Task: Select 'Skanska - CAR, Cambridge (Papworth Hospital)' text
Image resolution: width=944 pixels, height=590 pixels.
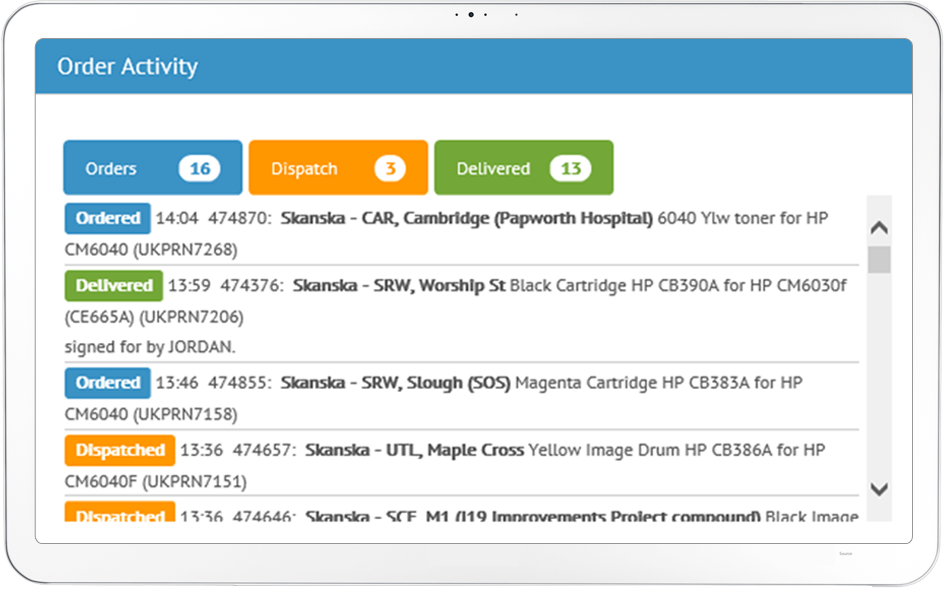Action: click(x=467, y=219)
